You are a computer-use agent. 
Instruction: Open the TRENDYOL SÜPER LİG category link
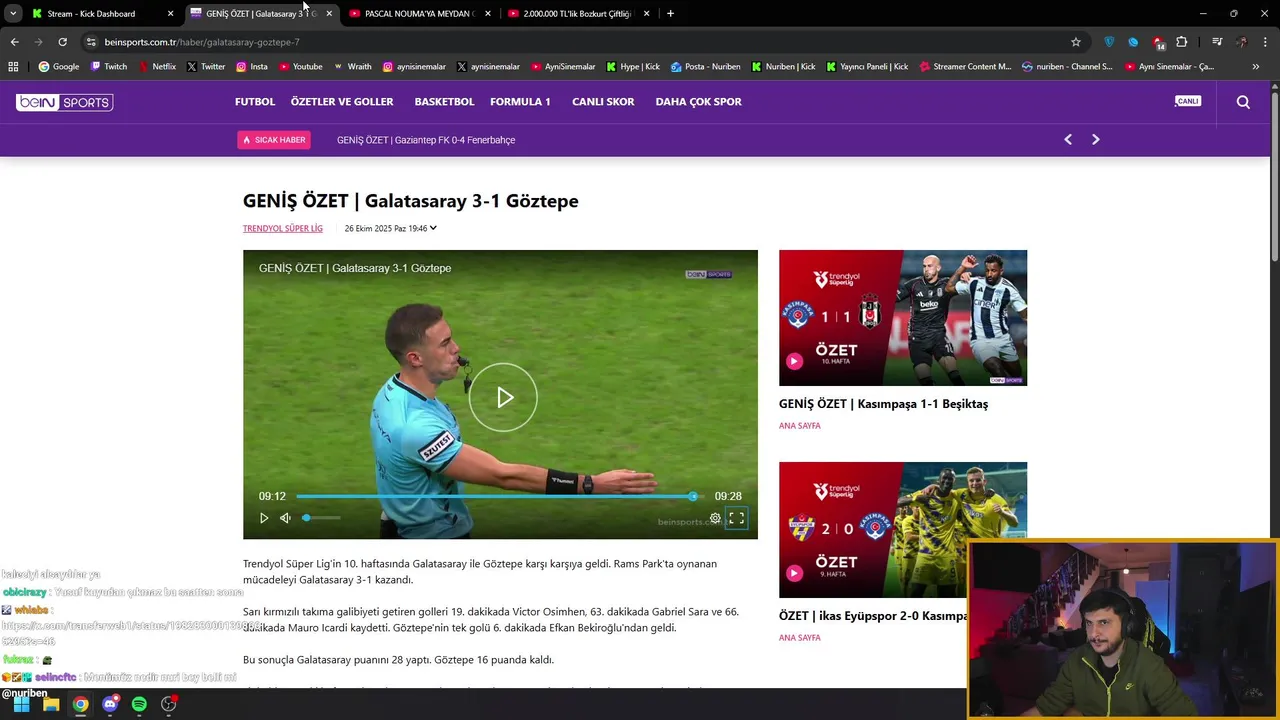(283, 229)
